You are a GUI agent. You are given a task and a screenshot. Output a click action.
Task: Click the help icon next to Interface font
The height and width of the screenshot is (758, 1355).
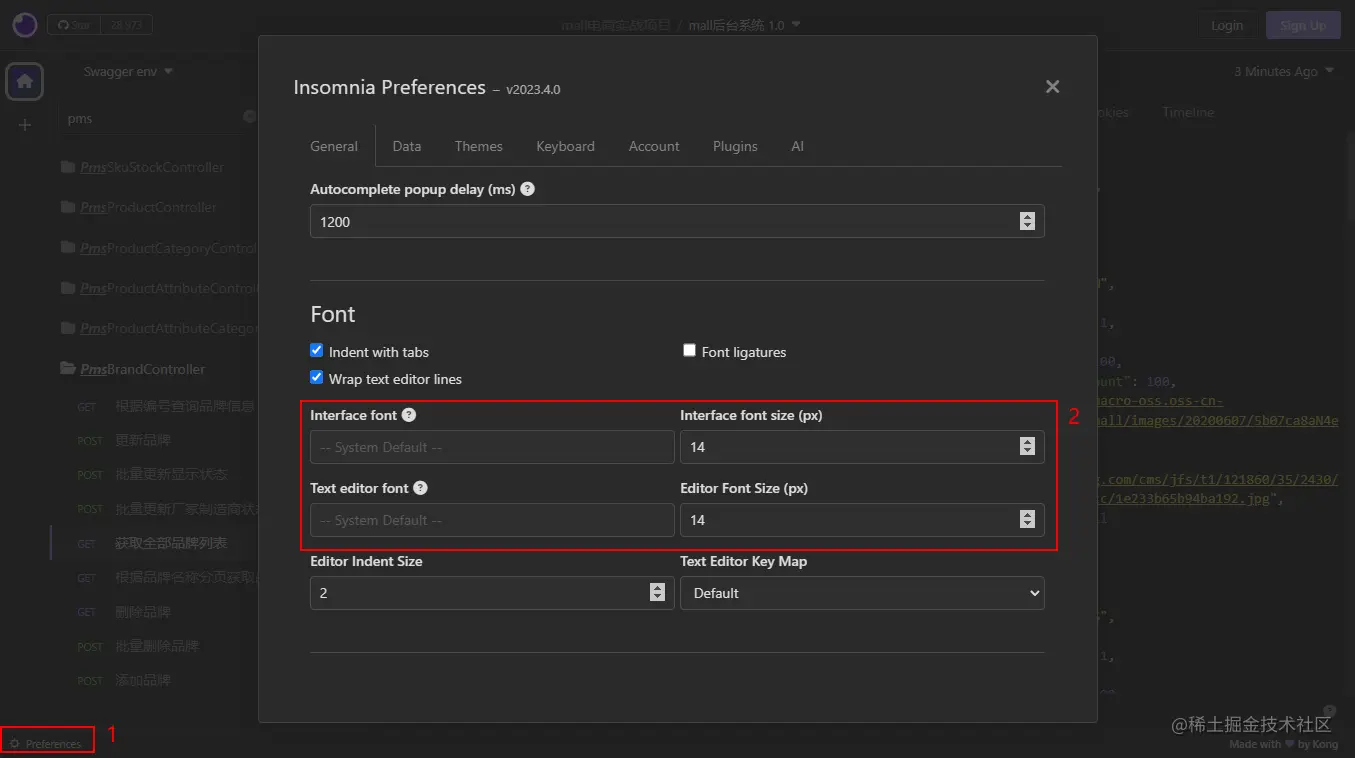(409, 415)
